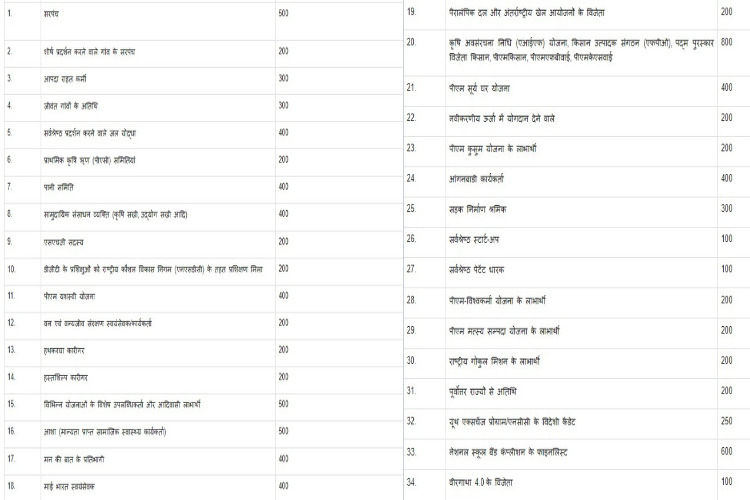Select the आंगनवाड़ी कार्यकर्ता entry
The image size is (750, 500).
click(x=476, y=179)
